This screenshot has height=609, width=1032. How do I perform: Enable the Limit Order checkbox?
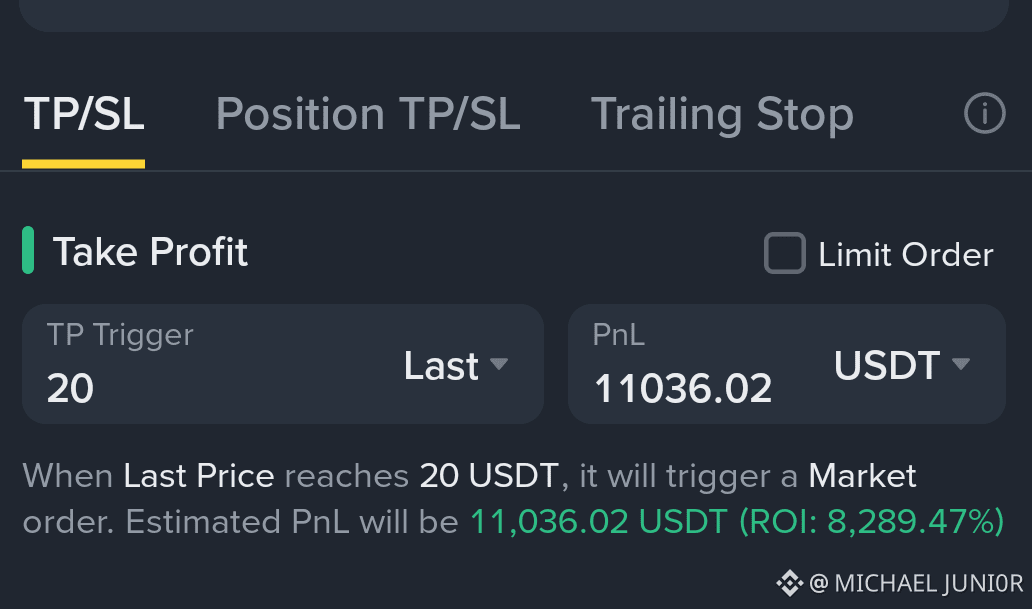click(x=785, y=253)
